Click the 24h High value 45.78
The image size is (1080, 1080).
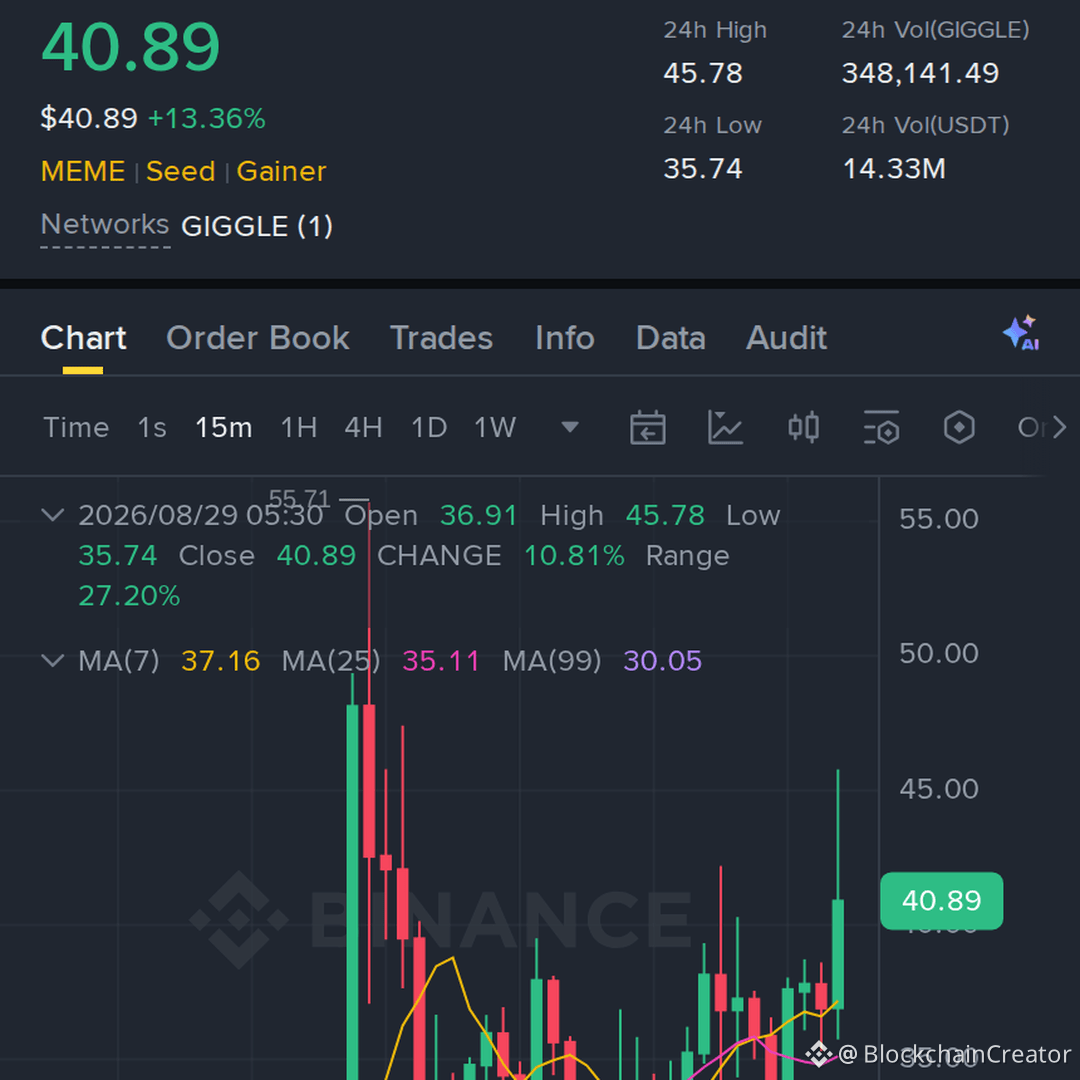point(703,73)
